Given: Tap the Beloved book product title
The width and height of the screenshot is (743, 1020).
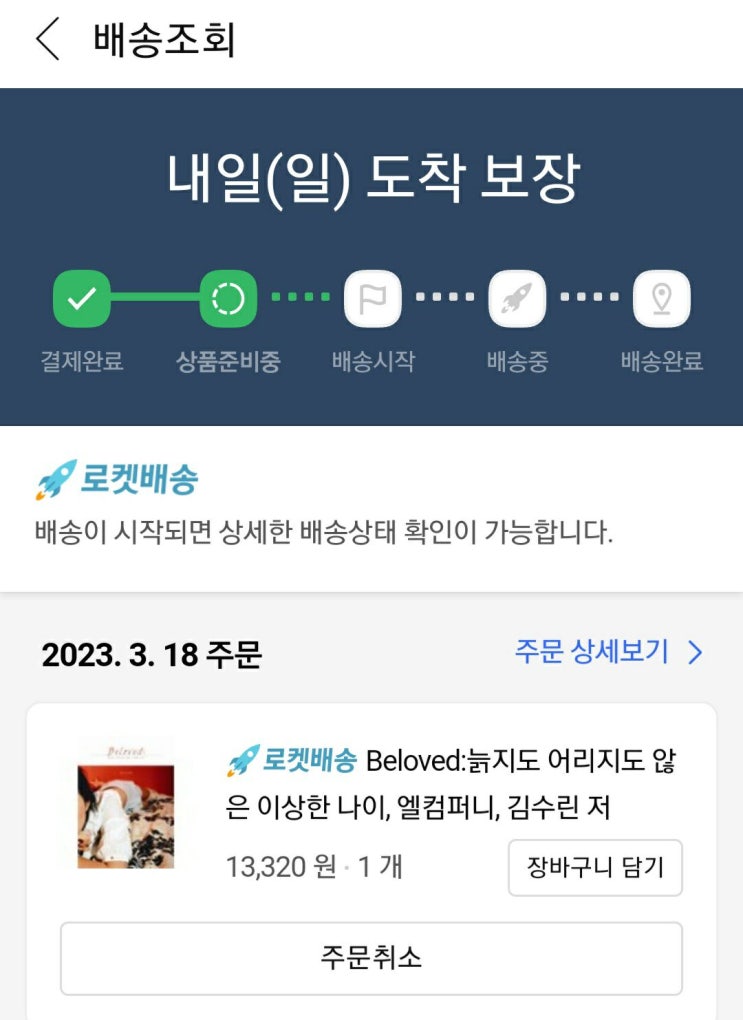Looking at the screenshot, I should coord(450,783).
